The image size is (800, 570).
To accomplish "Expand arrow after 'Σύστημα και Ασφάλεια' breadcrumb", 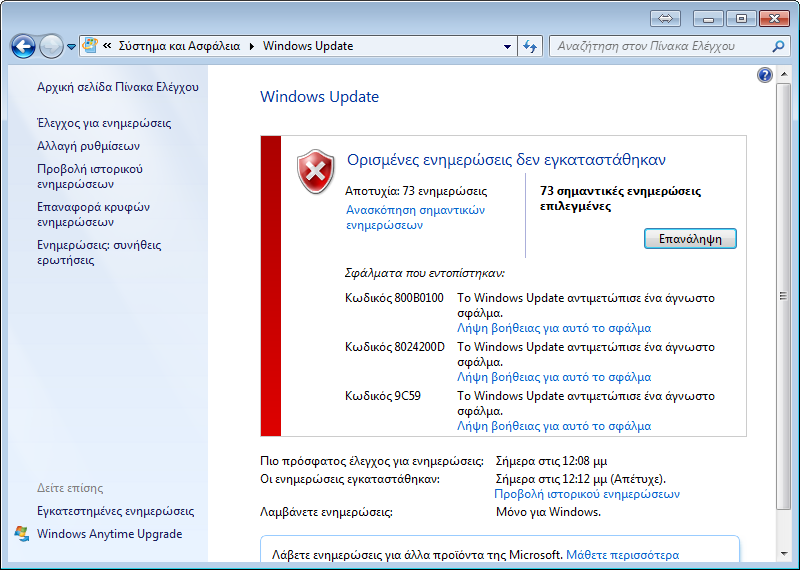I will point(252,46).
